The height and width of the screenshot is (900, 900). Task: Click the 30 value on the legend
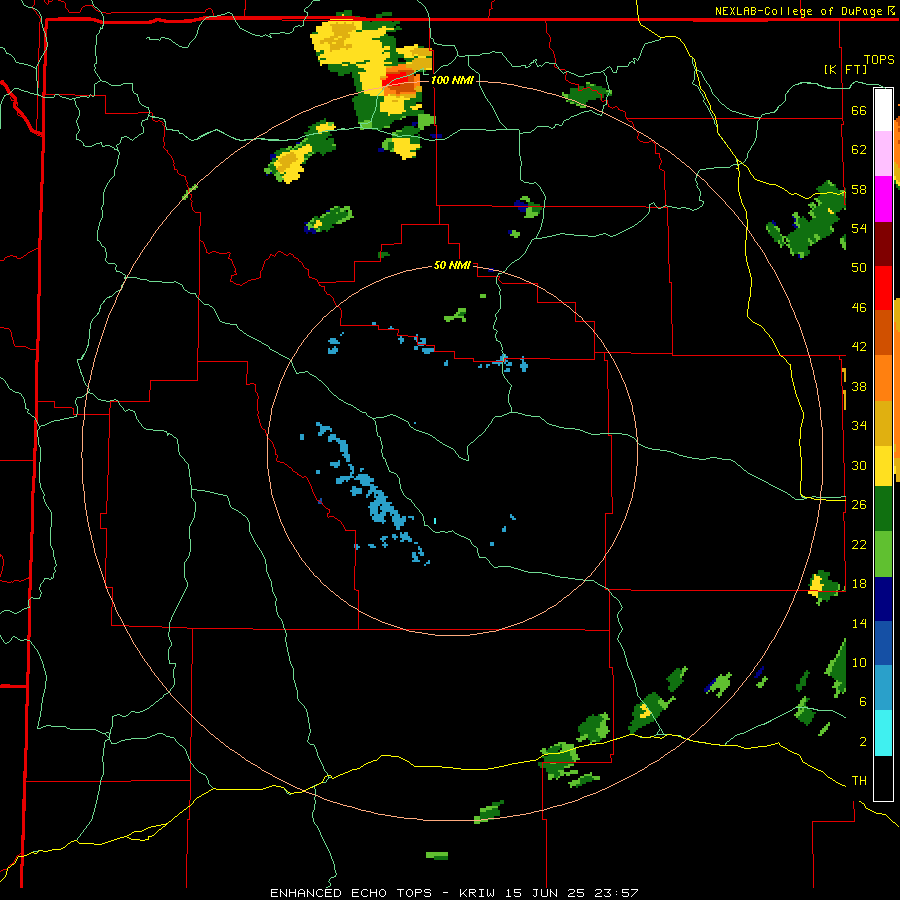[x=859, y=465]
